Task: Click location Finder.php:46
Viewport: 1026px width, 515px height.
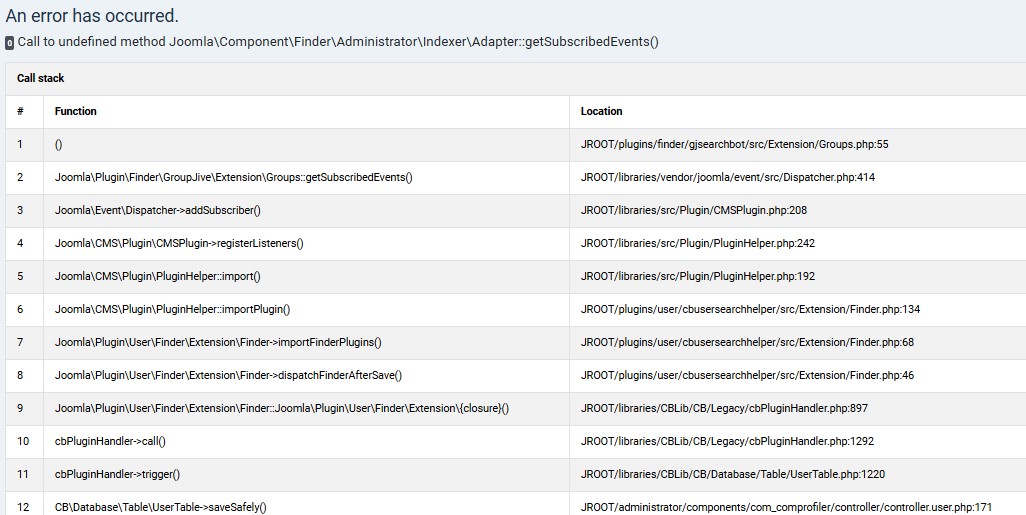Action: (747, 375)
